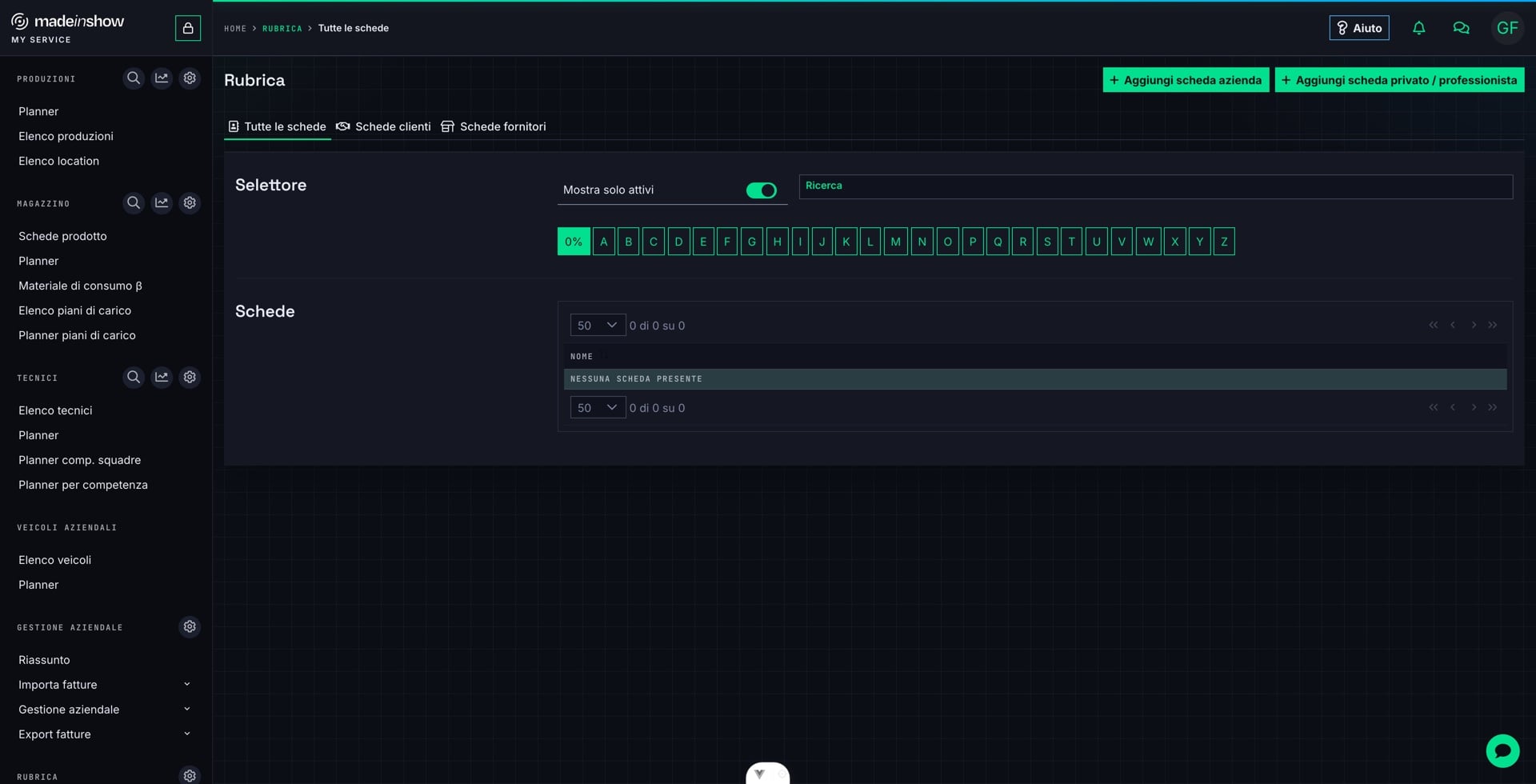This screenshot has width=1536, height=784.
Task: Click Aggiungi scheda privato / professionista
Action: point(1399,80)
